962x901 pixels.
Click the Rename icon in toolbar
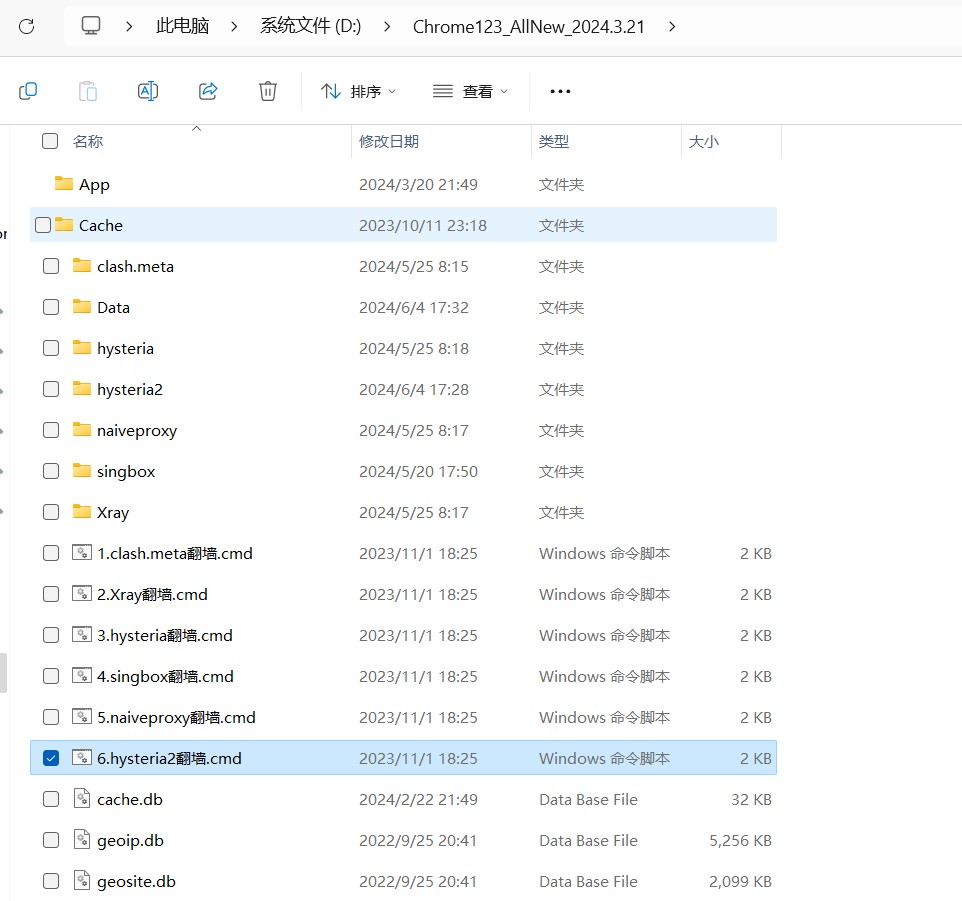click(x=148, y=91)
